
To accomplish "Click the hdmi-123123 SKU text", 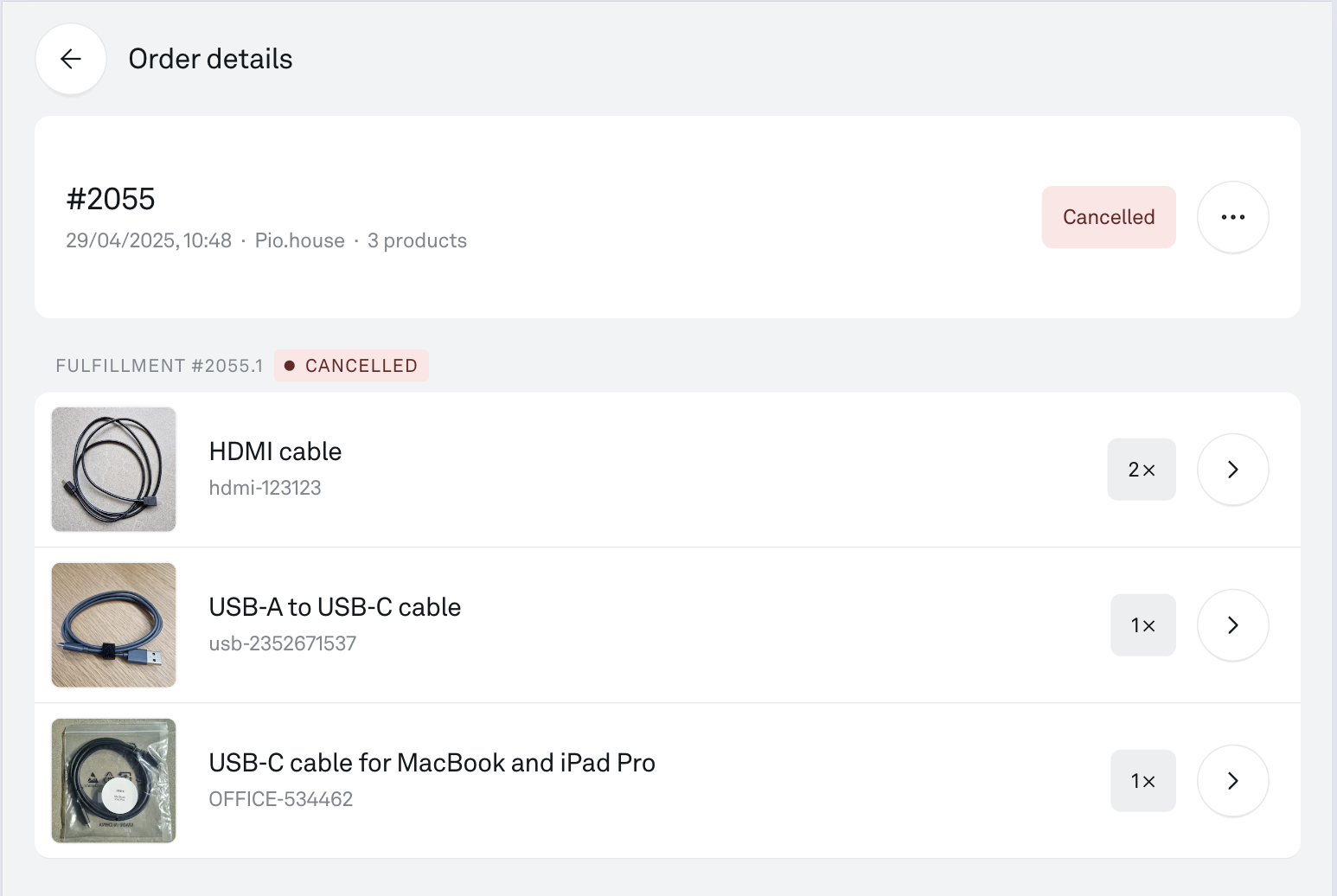I will 265,488.
